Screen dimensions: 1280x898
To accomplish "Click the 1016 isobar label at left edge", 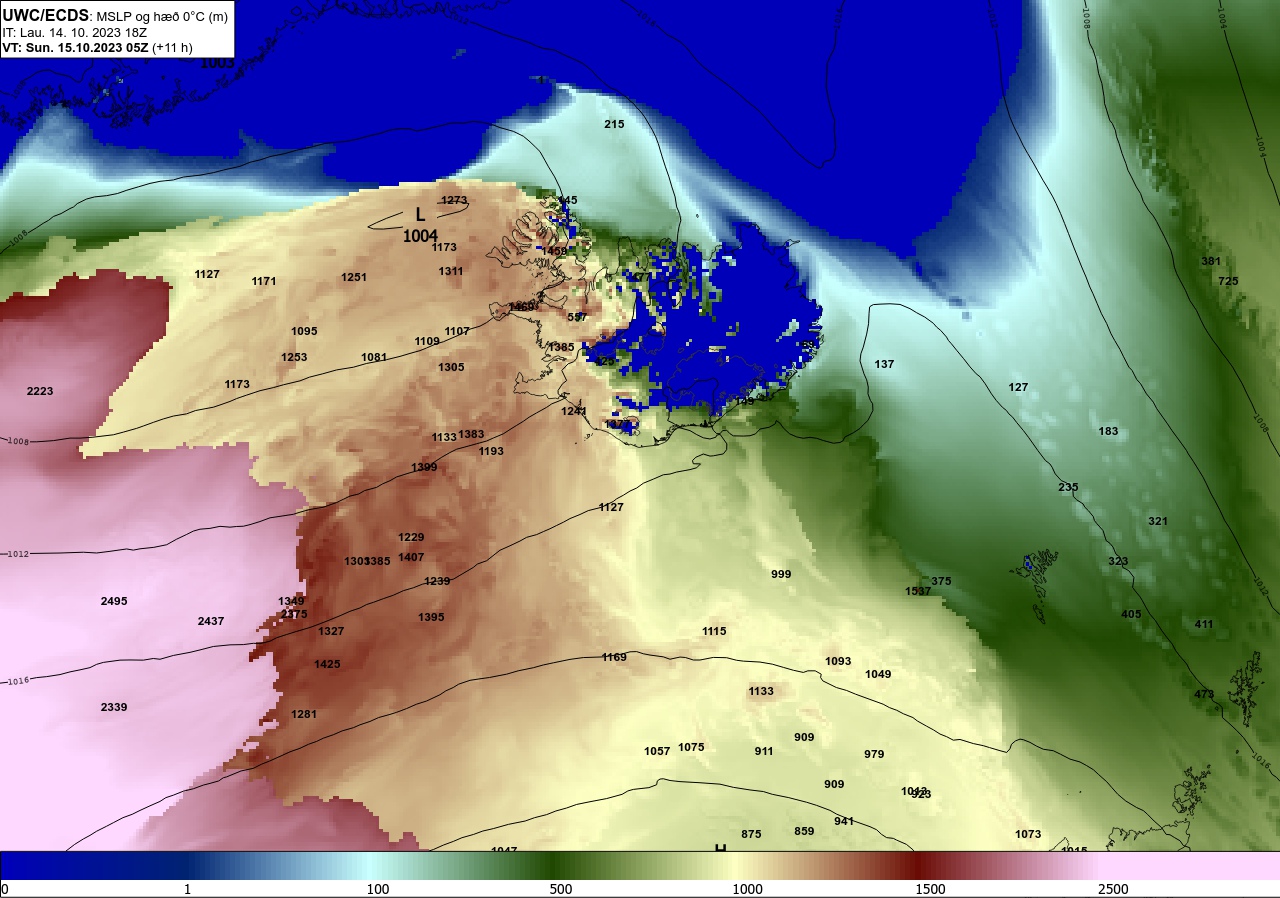I will (x=19, y=681).
